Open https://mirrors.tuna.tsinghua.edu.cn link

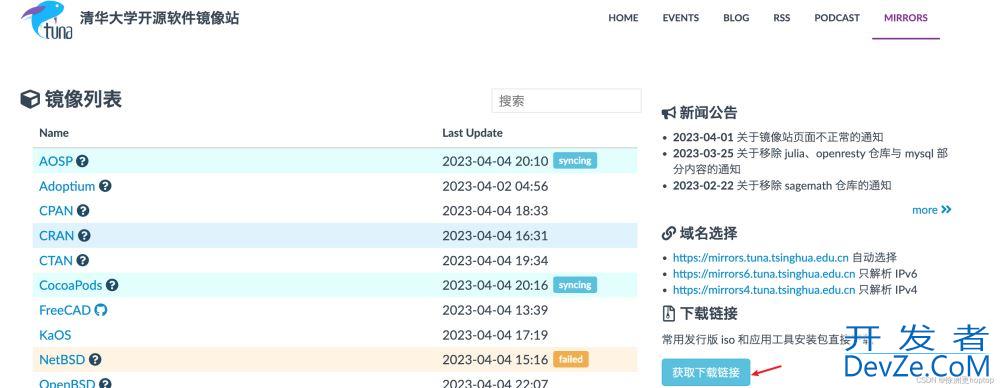coord(760,258)
